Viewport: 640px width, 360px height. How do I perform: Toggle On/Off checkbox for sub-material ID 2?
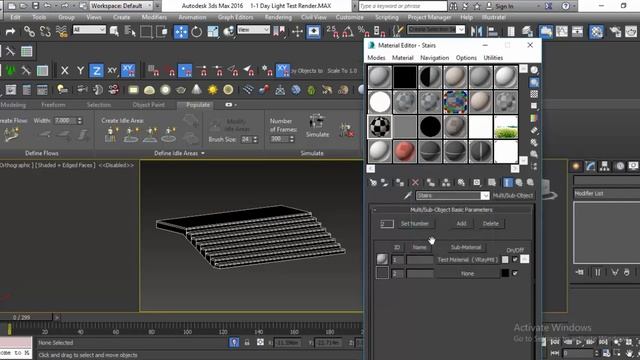point(515,273)
